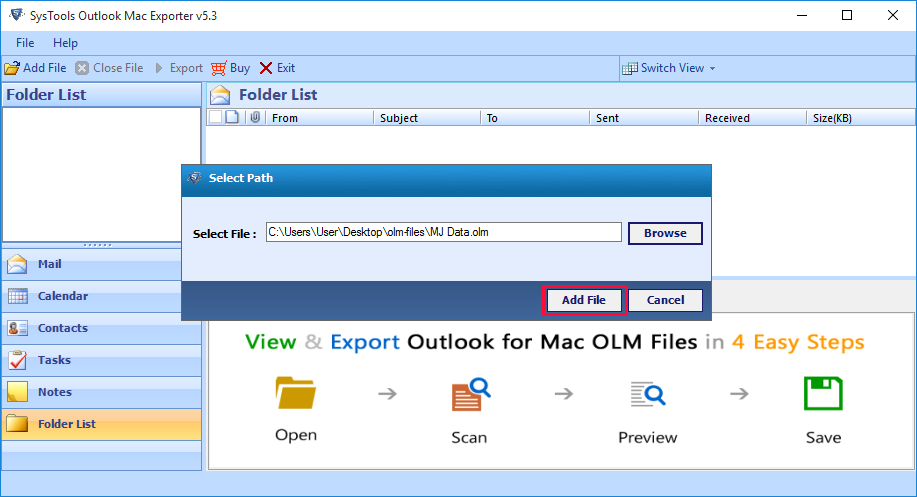This screenshot has height=497, width=917.
Task: Click inside the Select File path field
Action: click(443, 232)
